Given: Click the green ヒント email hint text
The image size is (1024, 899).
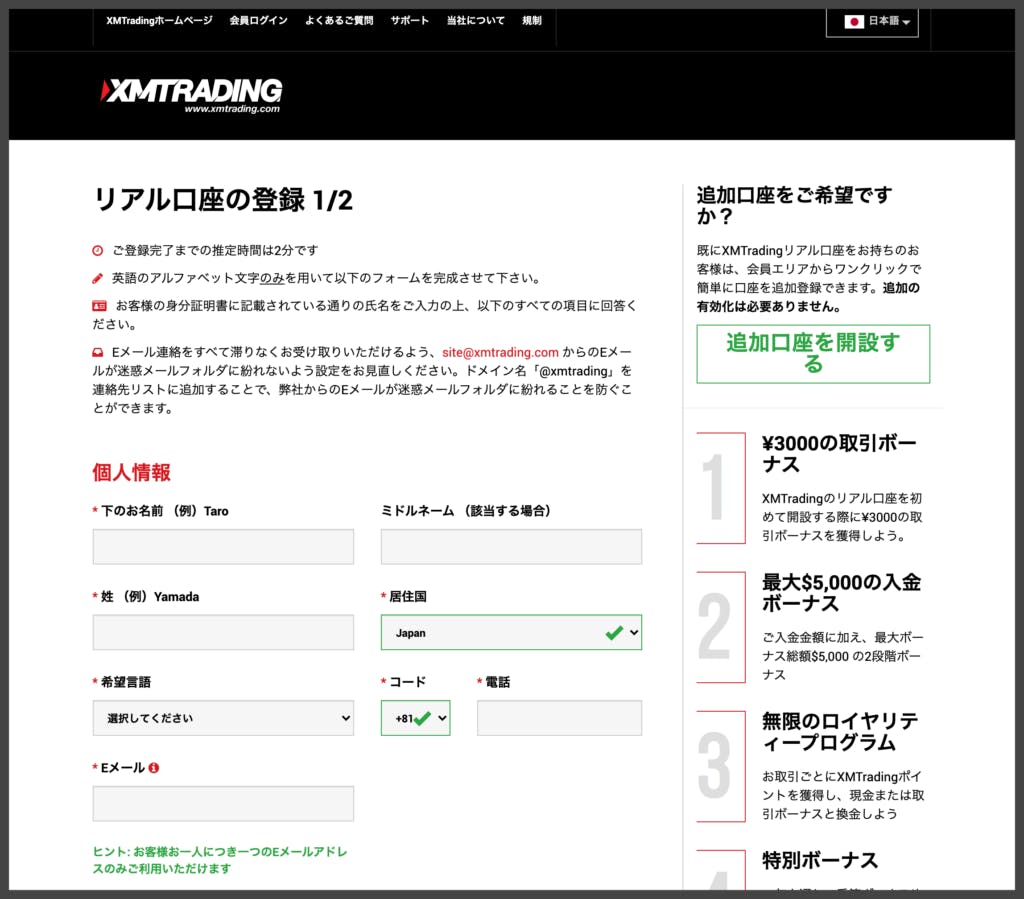Looking at the screenshot, I should (220, 860).
